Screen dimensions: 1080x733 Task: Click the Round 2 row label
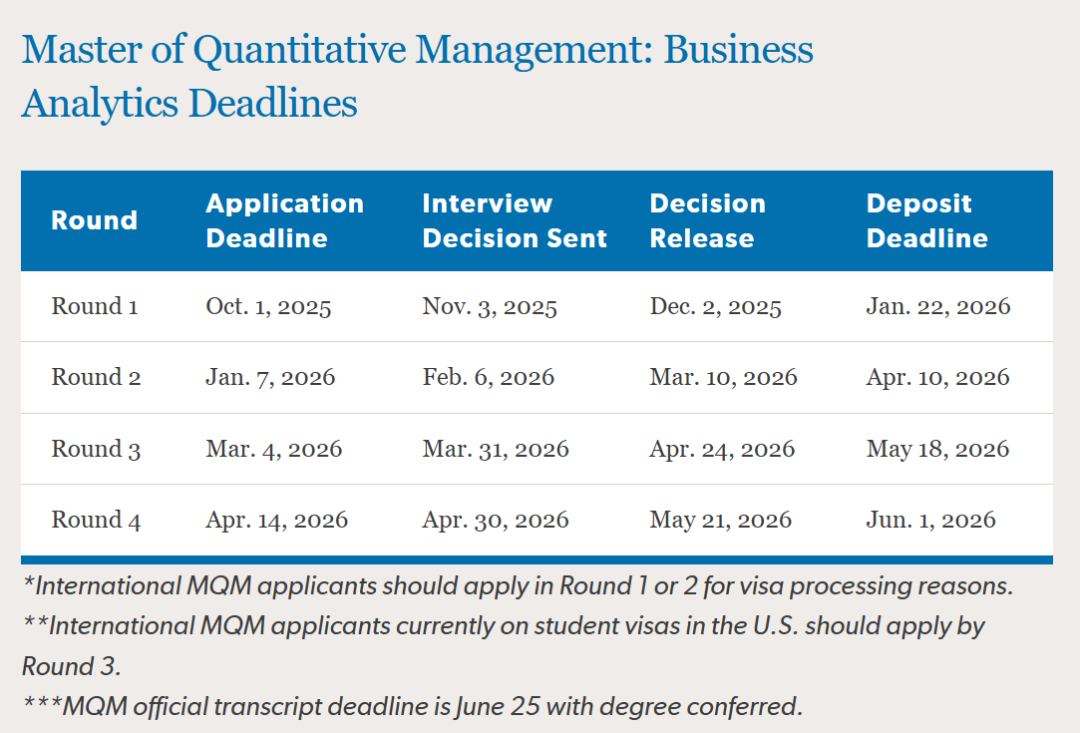coord(96,377)
